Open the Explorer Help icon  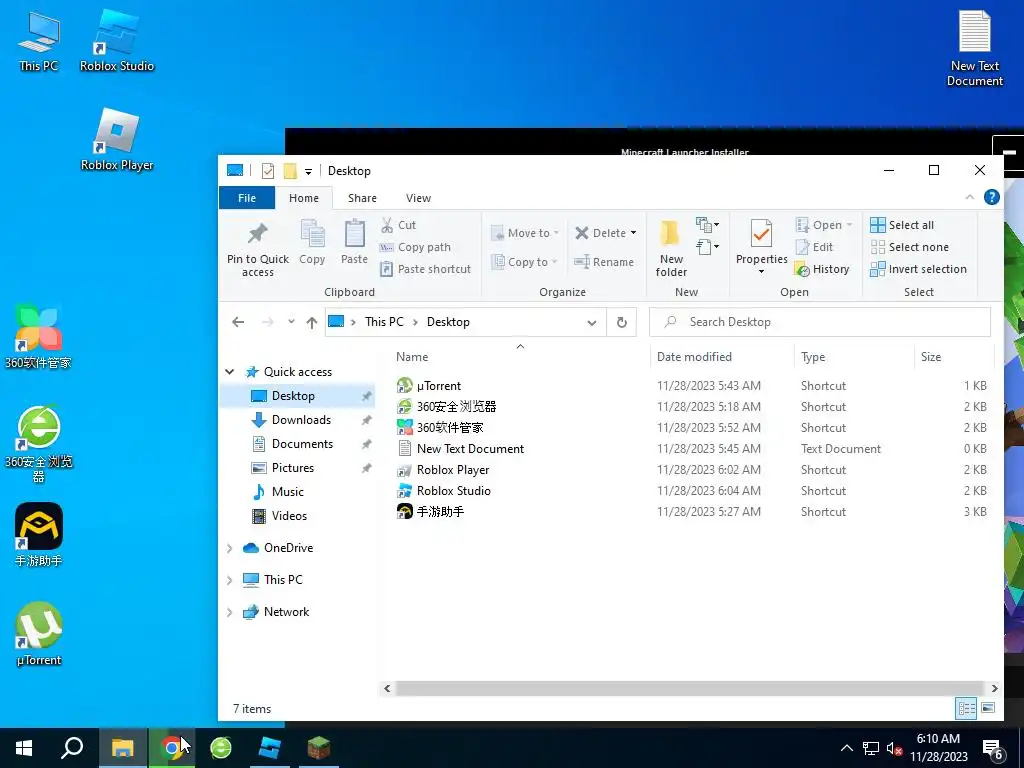tap(991, 197)
